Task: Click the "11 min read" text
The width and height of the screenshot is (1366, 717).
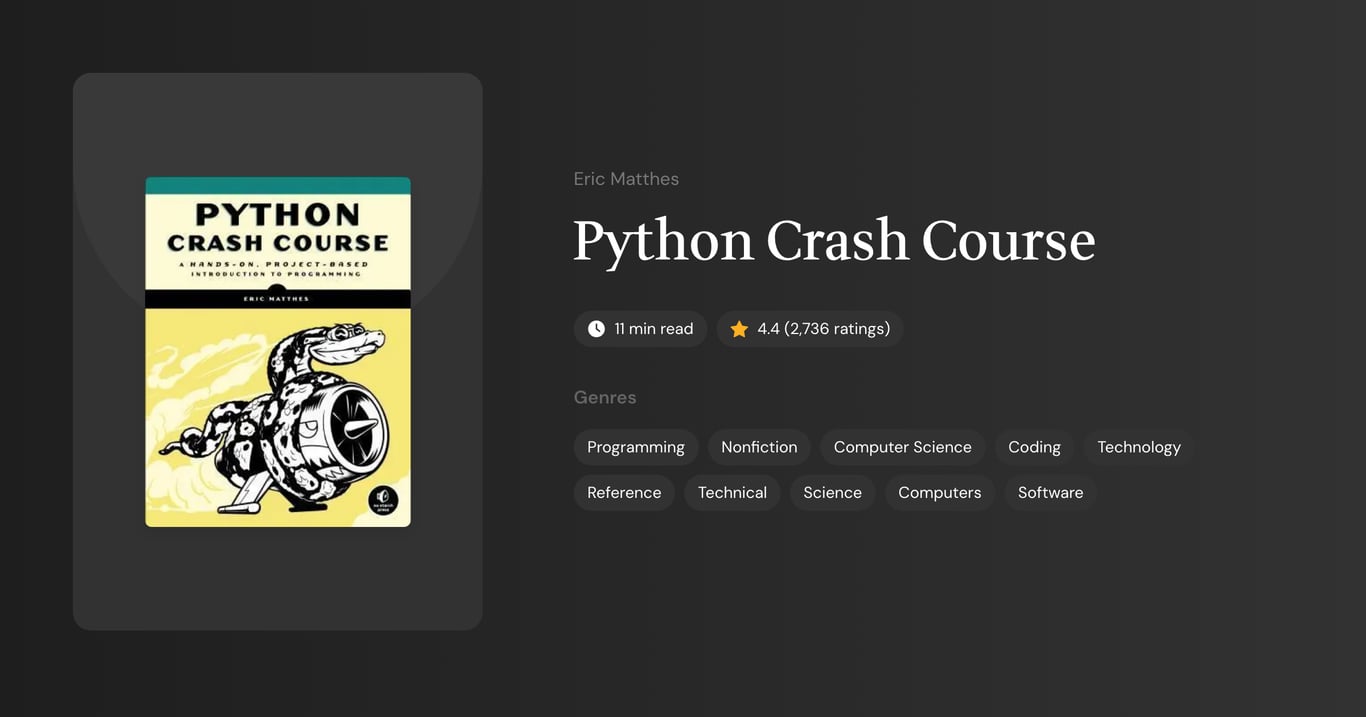Action: 653,329
